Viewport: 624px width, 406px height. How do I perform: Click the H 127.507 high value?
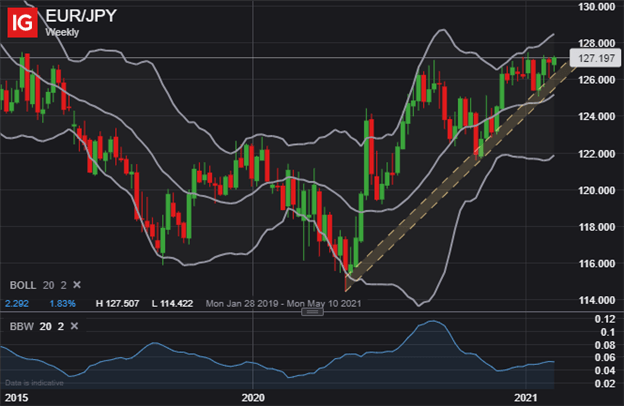pos(117,304)
